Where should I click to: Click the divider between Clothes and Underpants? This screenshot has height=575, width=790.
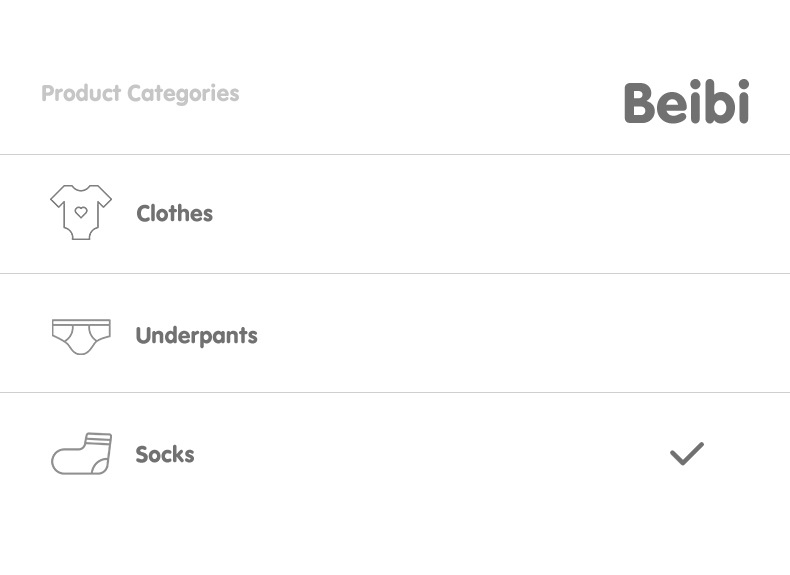395,273
